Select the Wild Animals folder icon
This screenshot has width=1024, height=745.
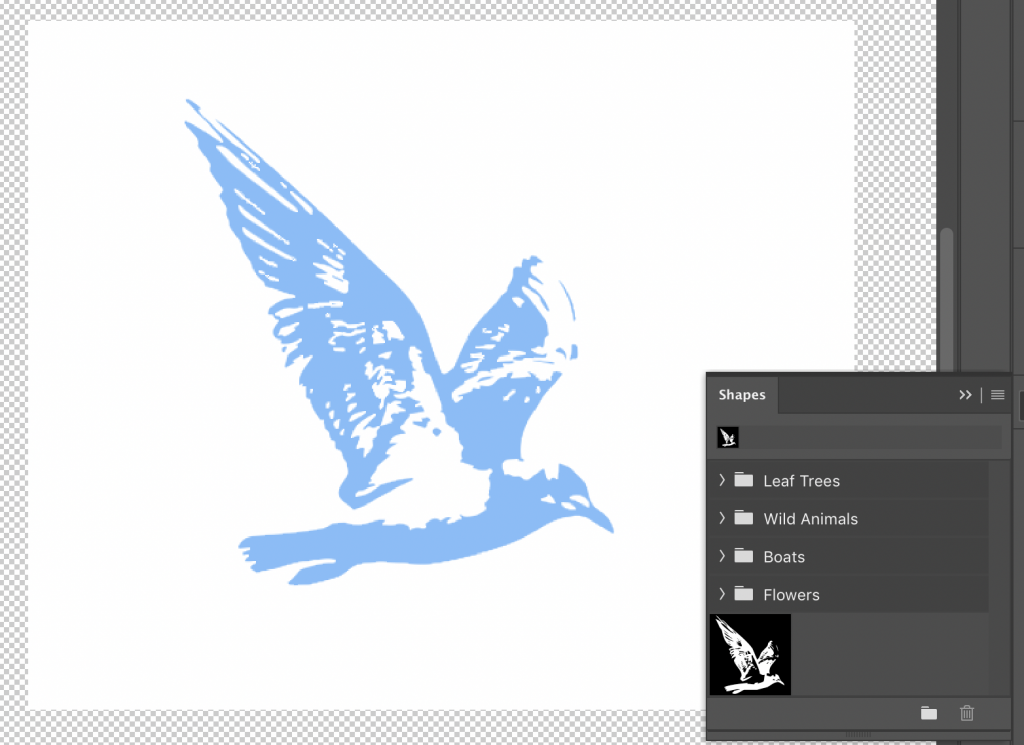pos(744,518)
